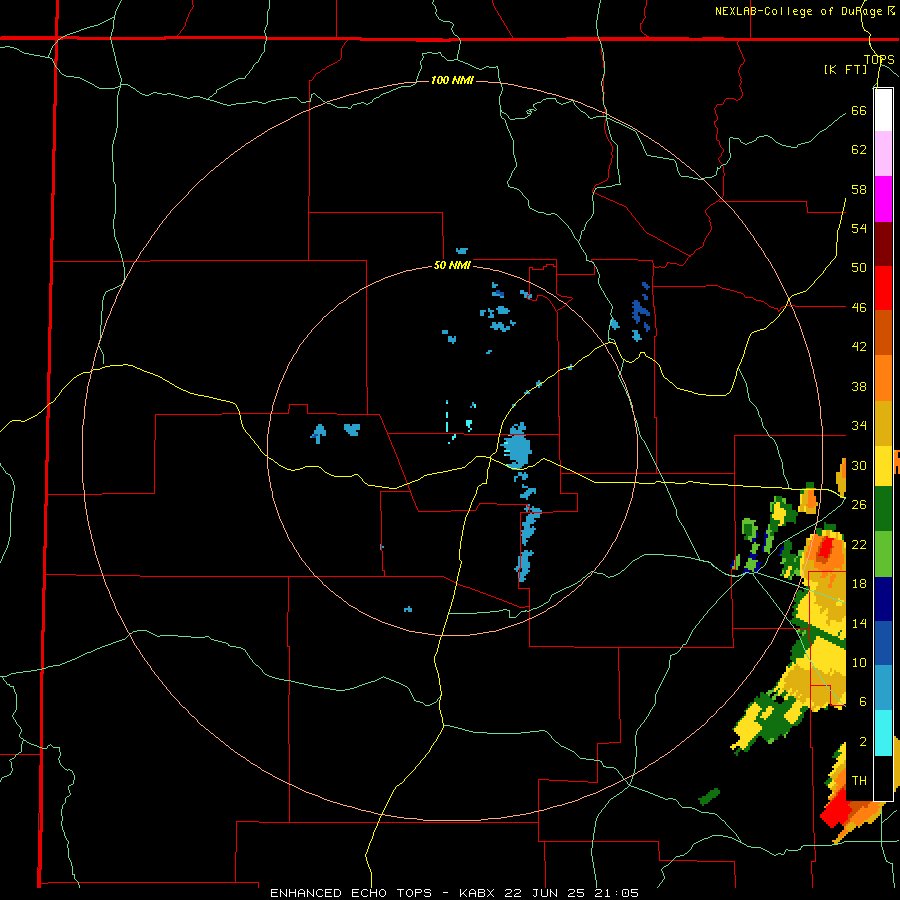Click the 66 legend value
900x900 pixels.
point(859,111)
